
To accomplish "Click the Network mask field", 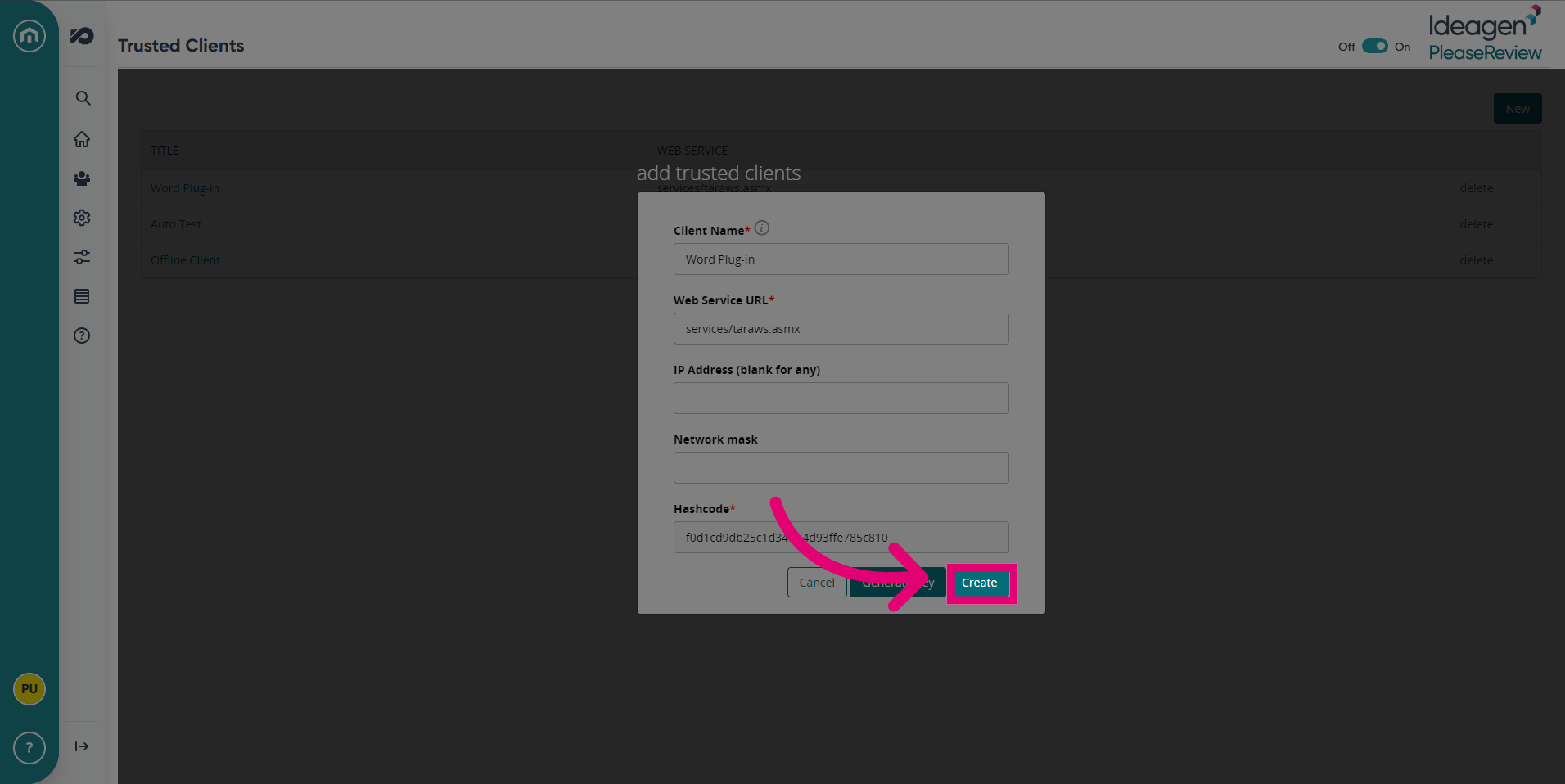I will click(x=841, y=468).
